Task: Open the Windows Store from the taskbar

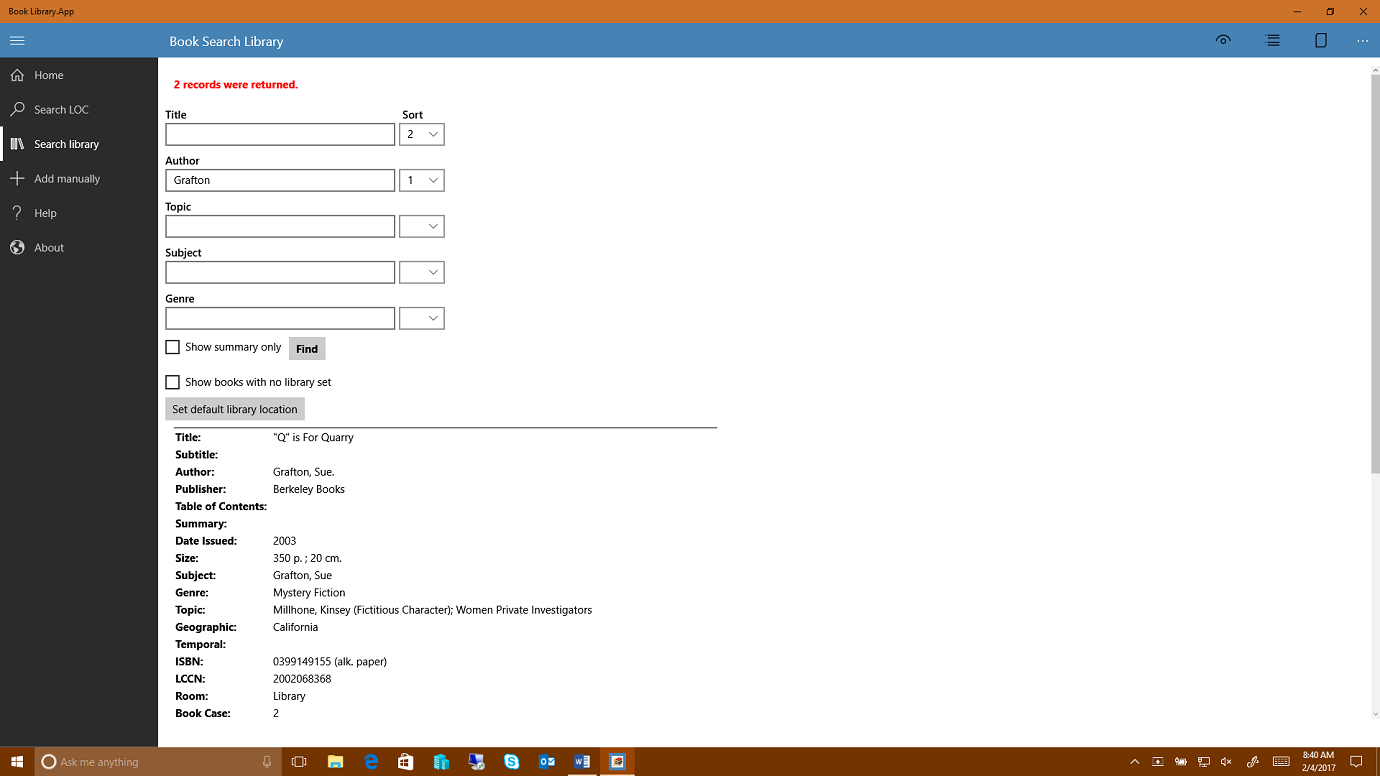Action: [x=405, y=762]
